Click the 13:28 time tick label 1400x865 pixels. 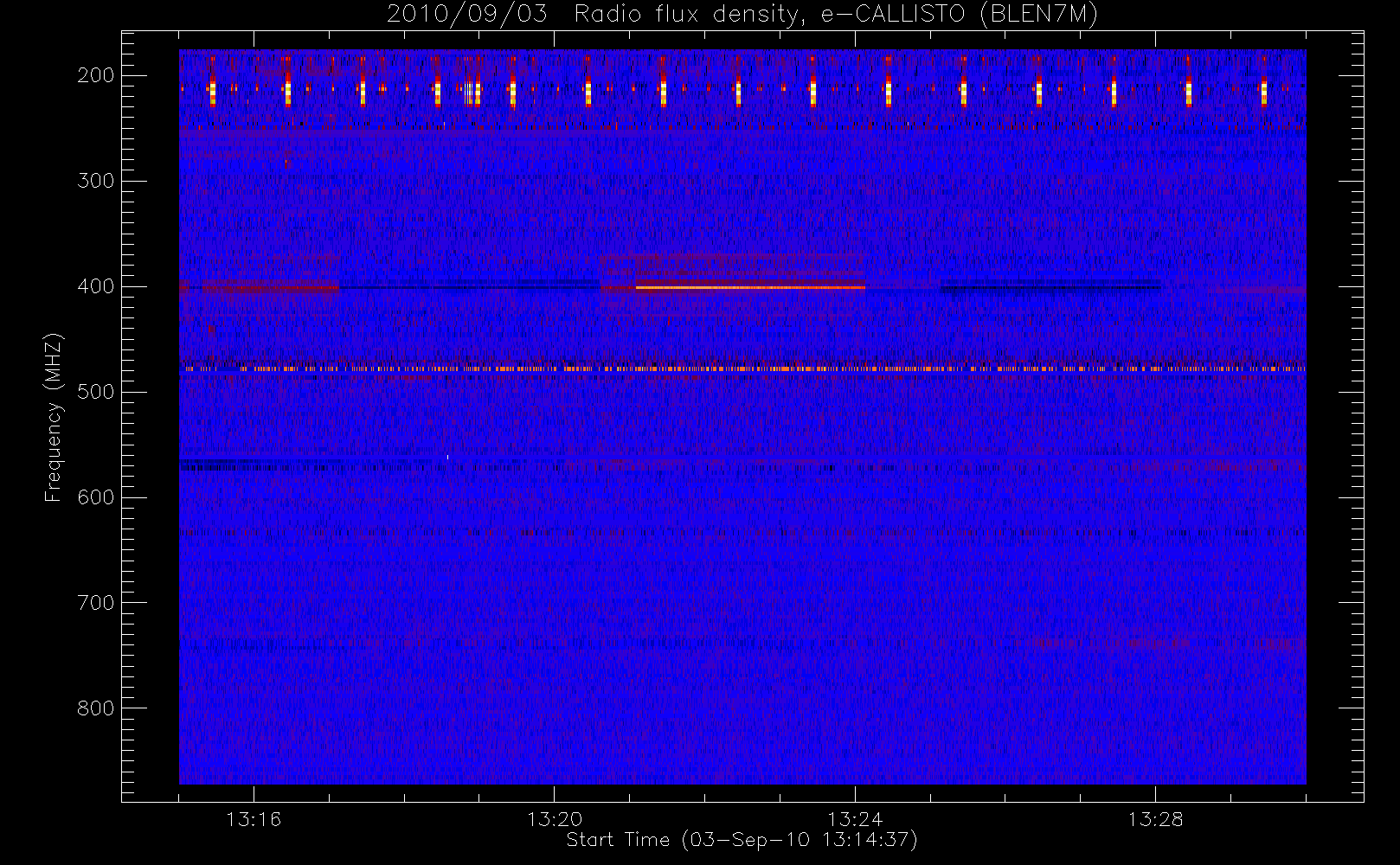1155,819
